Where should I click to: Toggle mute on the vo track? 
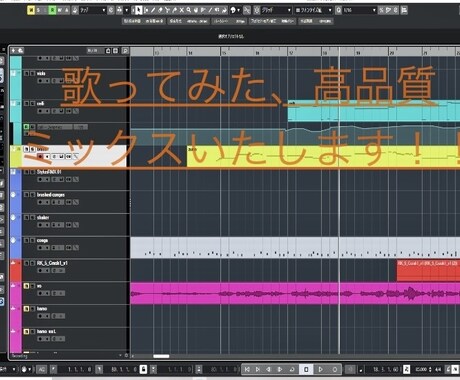tap(26, 286)
